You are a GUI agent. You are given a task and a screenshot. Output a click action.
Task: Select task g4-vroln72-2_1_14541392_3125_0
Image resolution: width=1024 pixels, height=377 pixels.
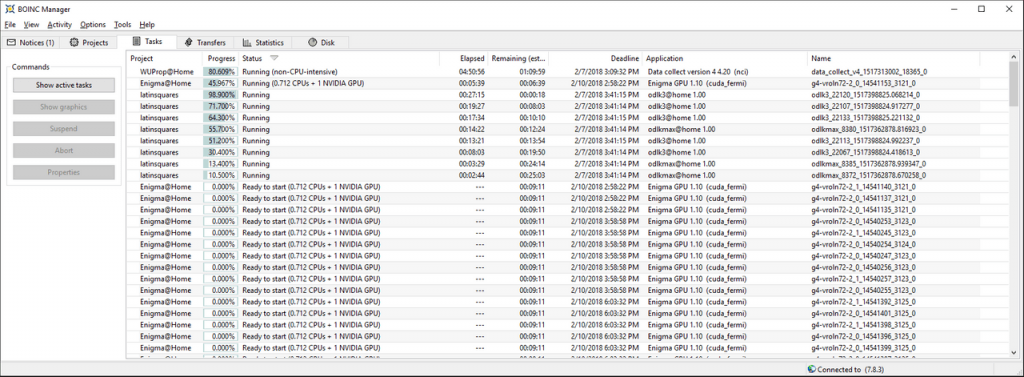pos(863,302)
